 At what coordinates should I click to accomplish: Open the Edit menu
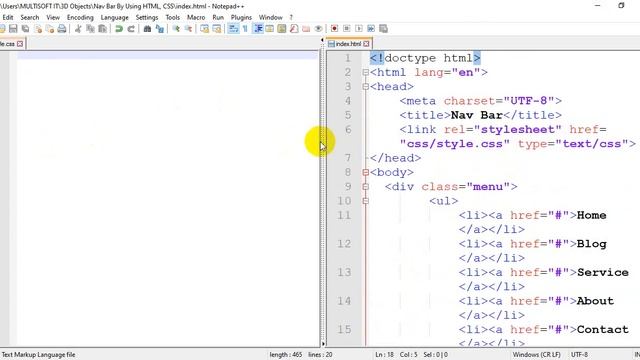click(8, 18)
